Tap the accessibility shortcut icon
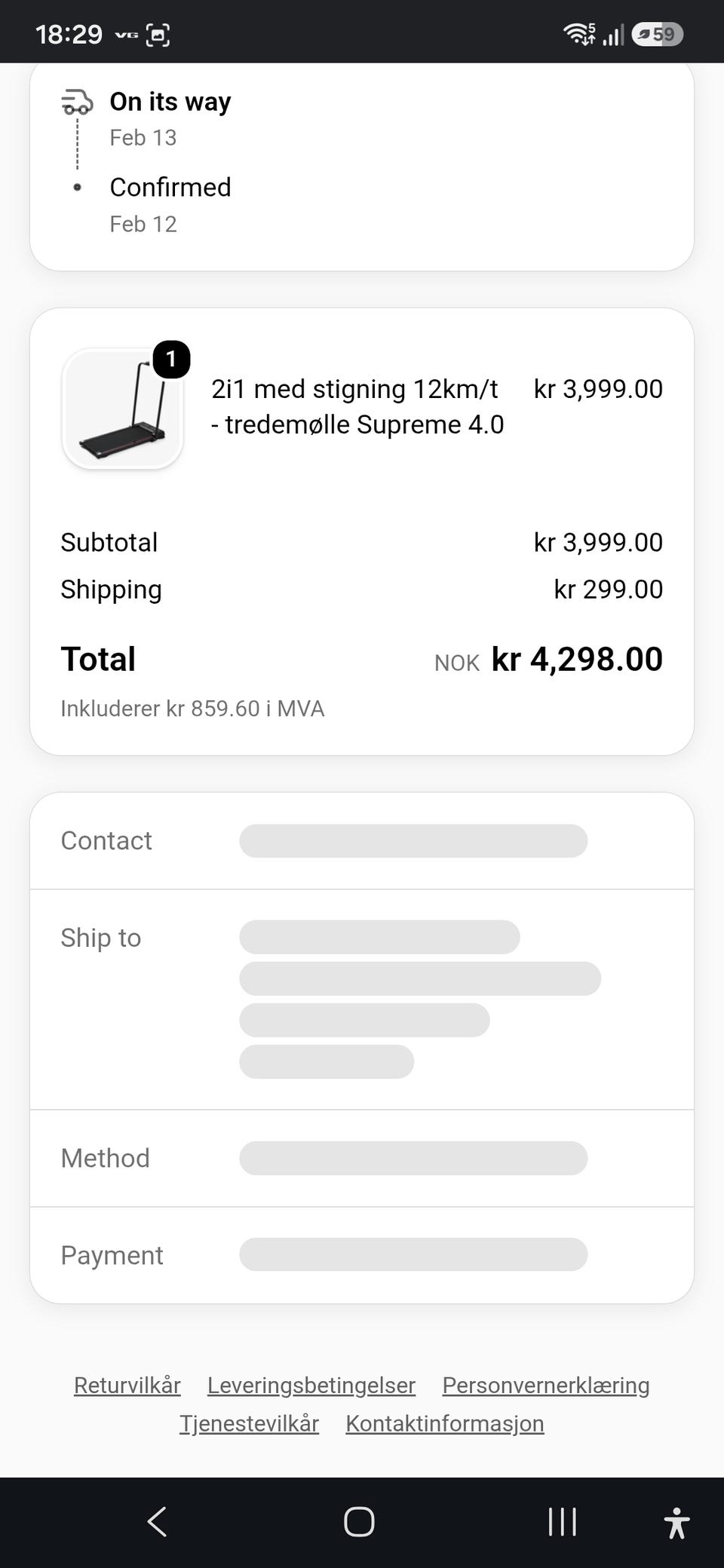Viewport: 724px width, 1568px height. point(676,1523)
